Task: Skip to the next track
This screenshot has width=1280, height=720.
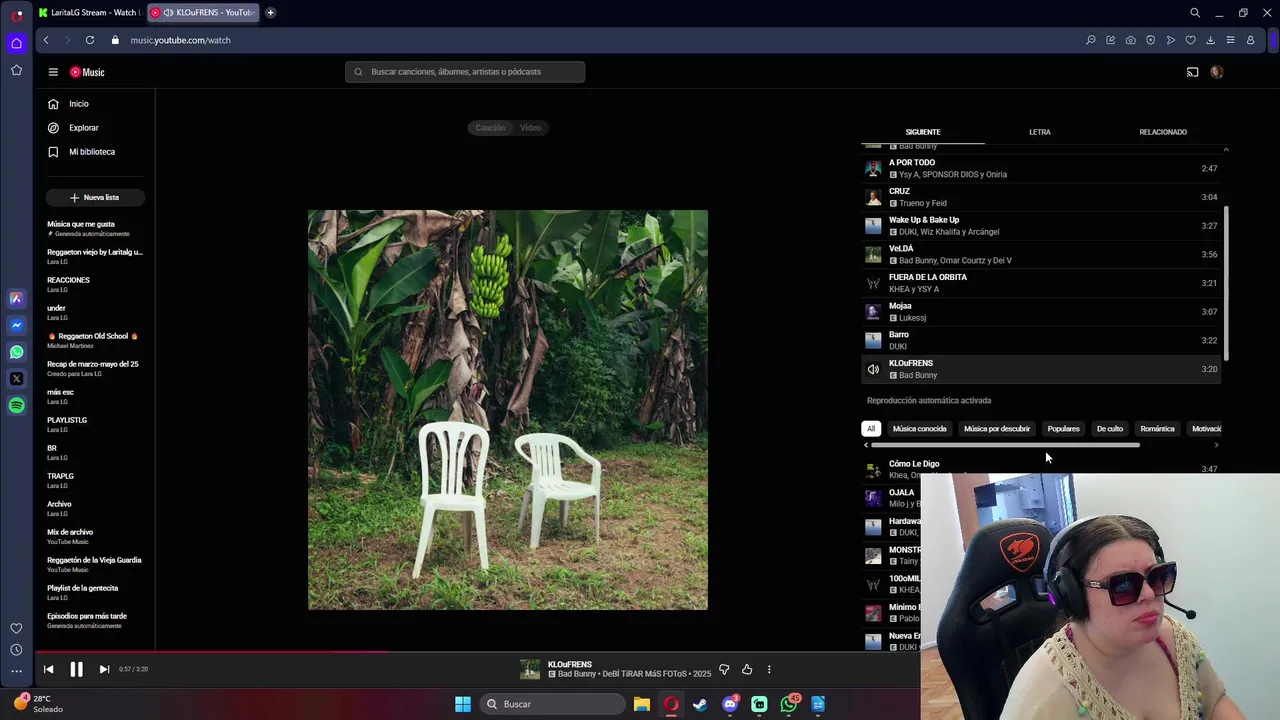Action: tap(104, 670)
